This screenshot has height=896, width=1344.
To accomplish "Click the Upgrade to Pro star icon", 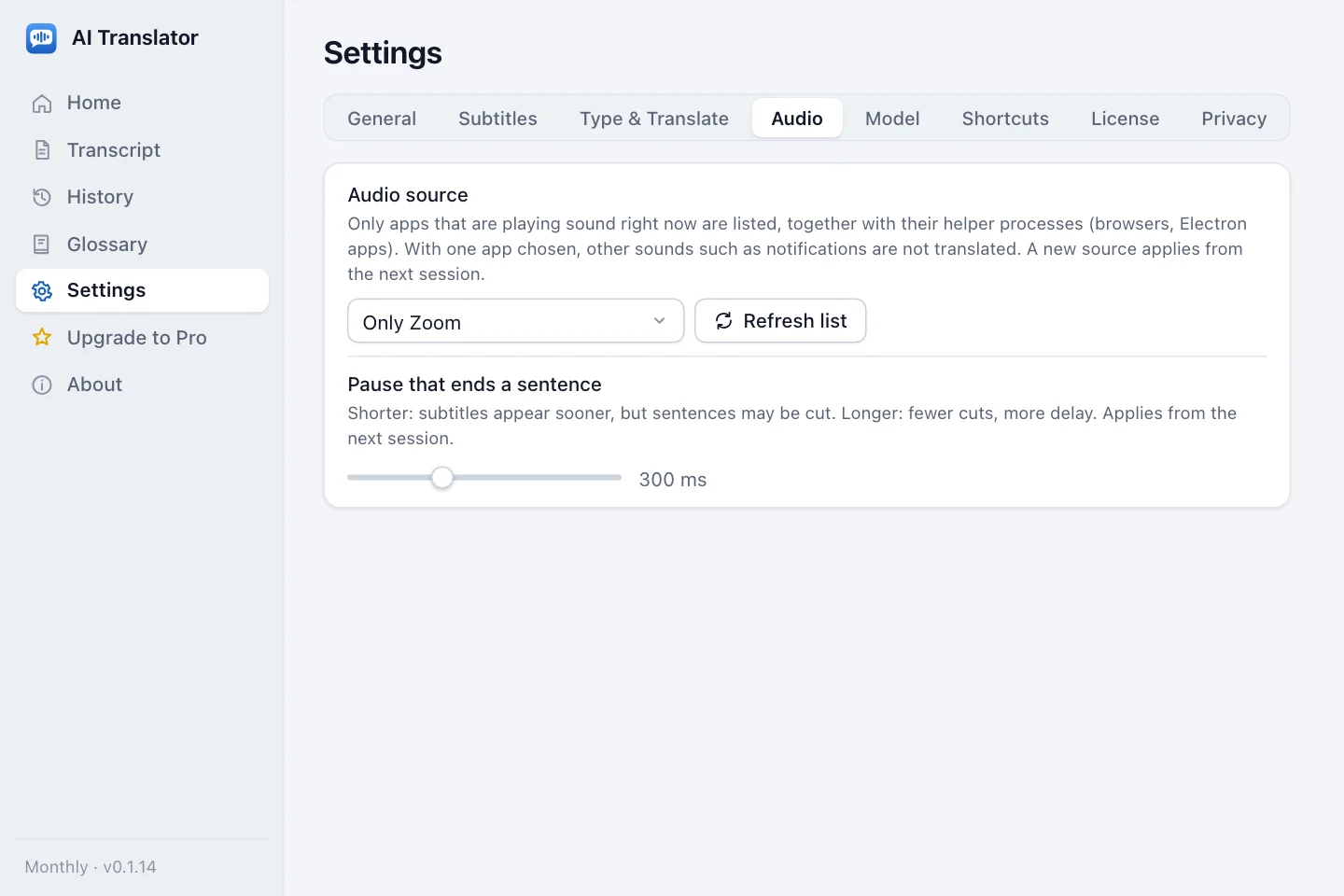I will 42,338.
